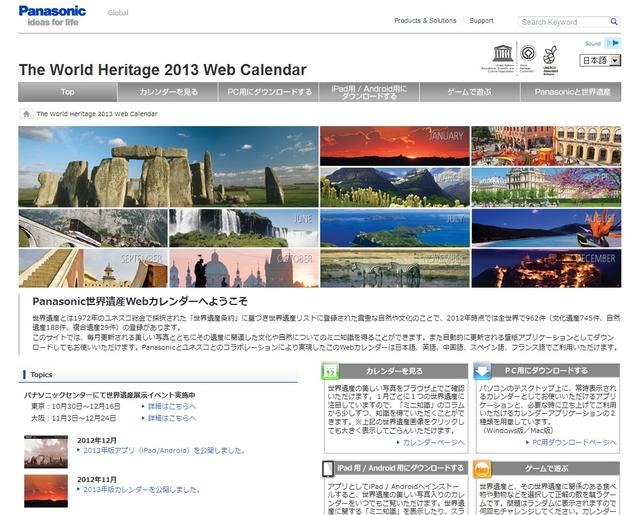
Task: Click the World Heritage Convention emblem
Action: click(527, 53)
